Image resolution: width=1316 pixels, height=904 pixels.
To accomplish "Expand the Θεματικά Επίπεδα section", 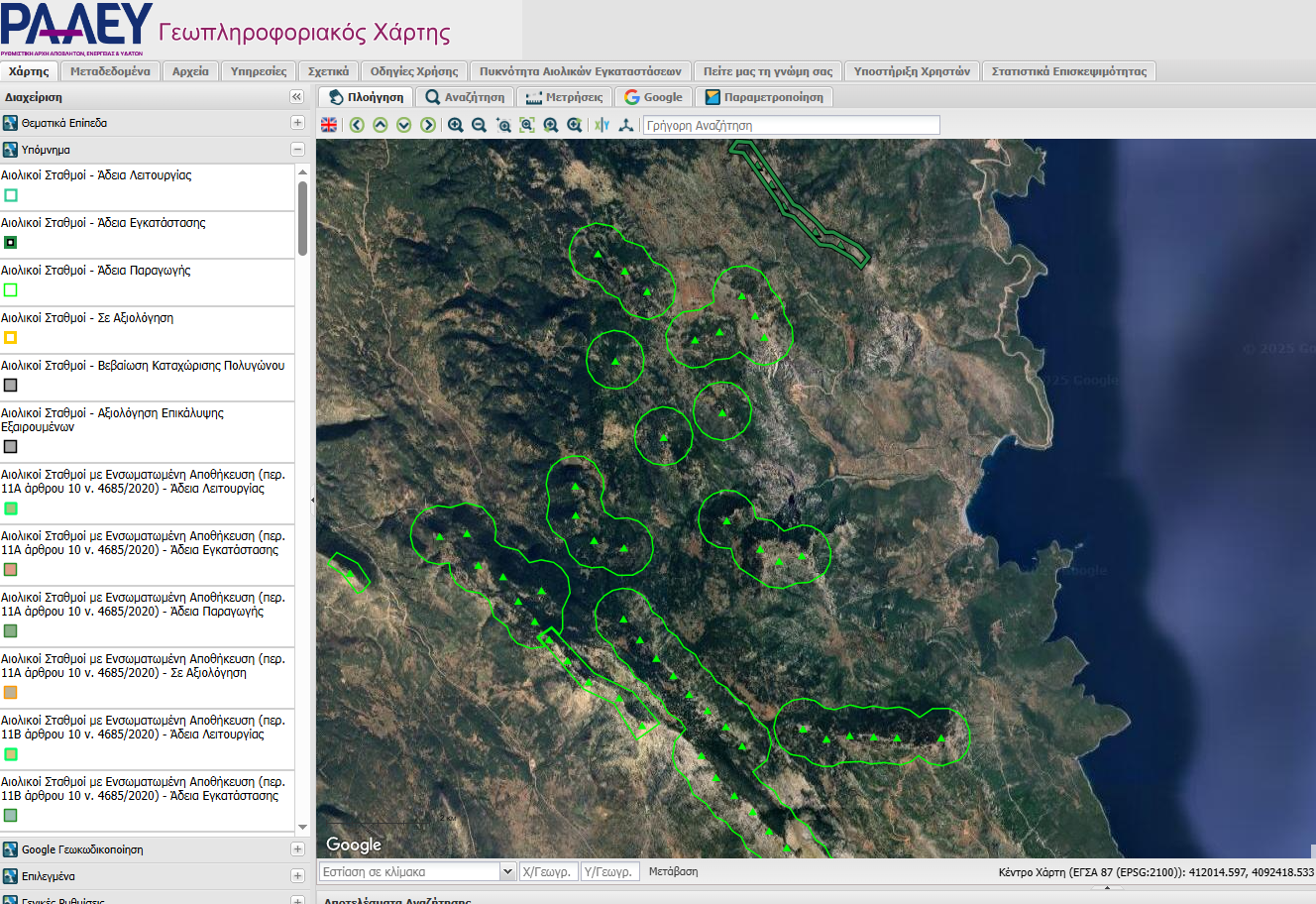I will (297, 123).
